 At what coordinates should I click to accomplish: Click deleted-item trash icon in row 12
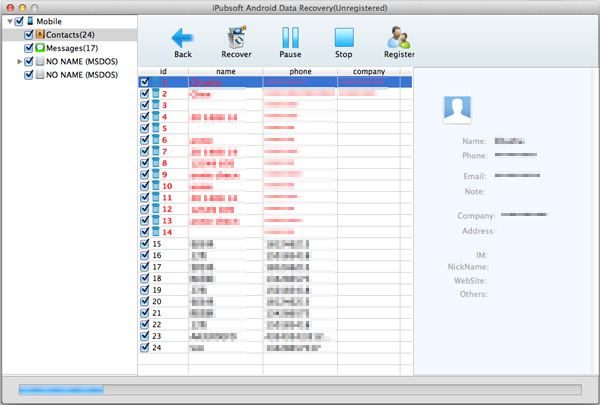coord(155,209)
